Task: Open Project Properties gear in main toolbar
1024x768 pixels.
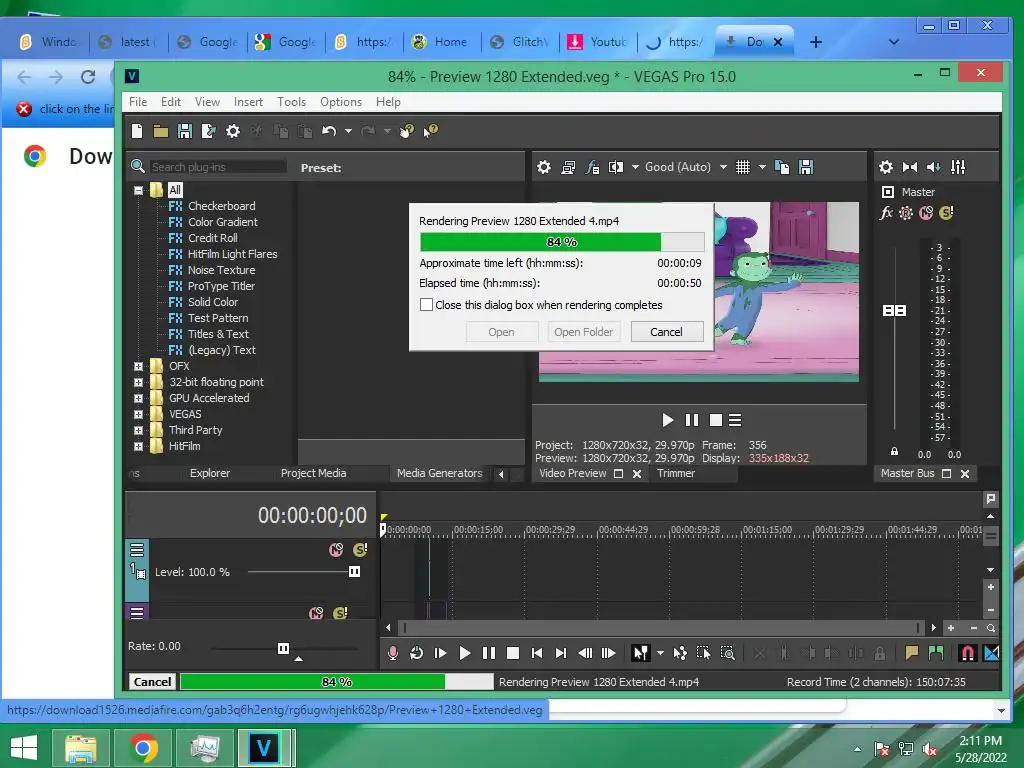Action: tap(232, 131)
